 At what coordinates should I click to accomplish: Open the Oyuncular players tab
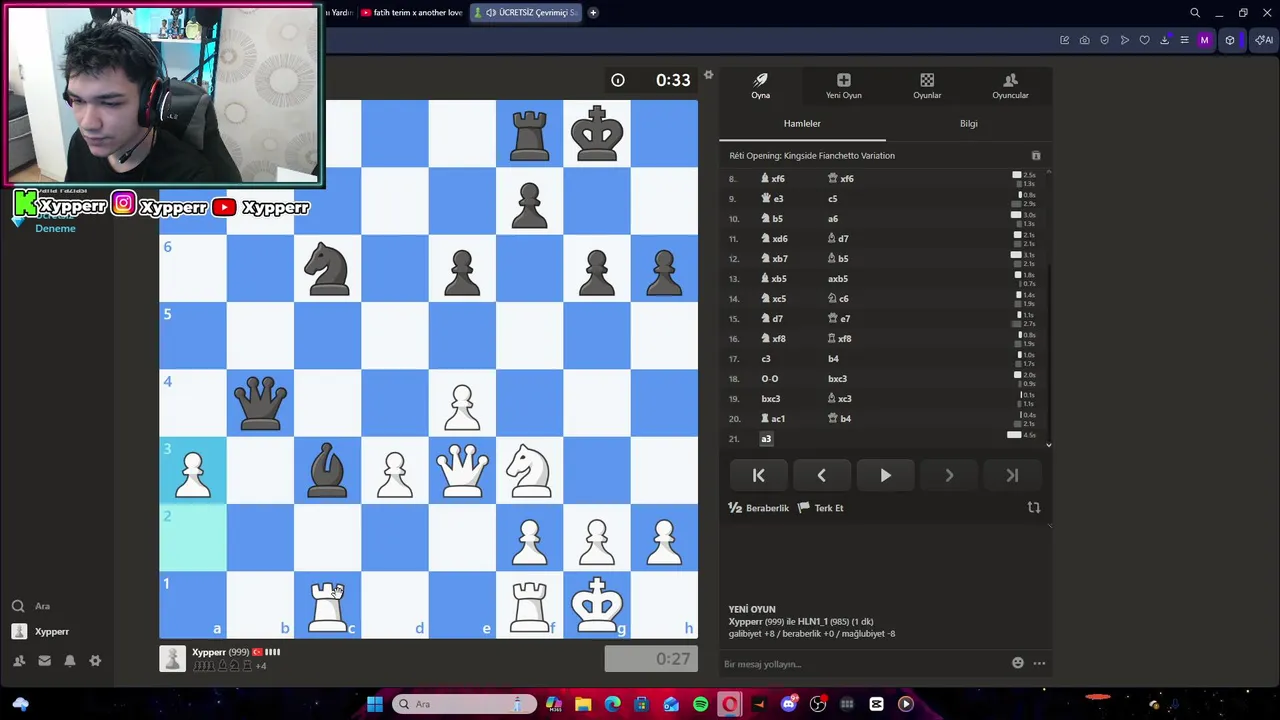click(1010, 86)
